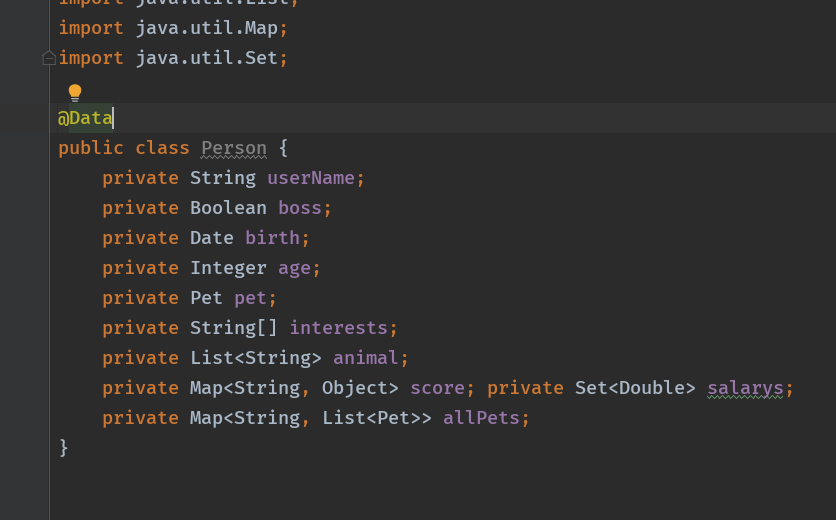The height and width of the screenshot is (520, 836).
Task: Click the underlined salarys typo warning
Action: (745, 388)
